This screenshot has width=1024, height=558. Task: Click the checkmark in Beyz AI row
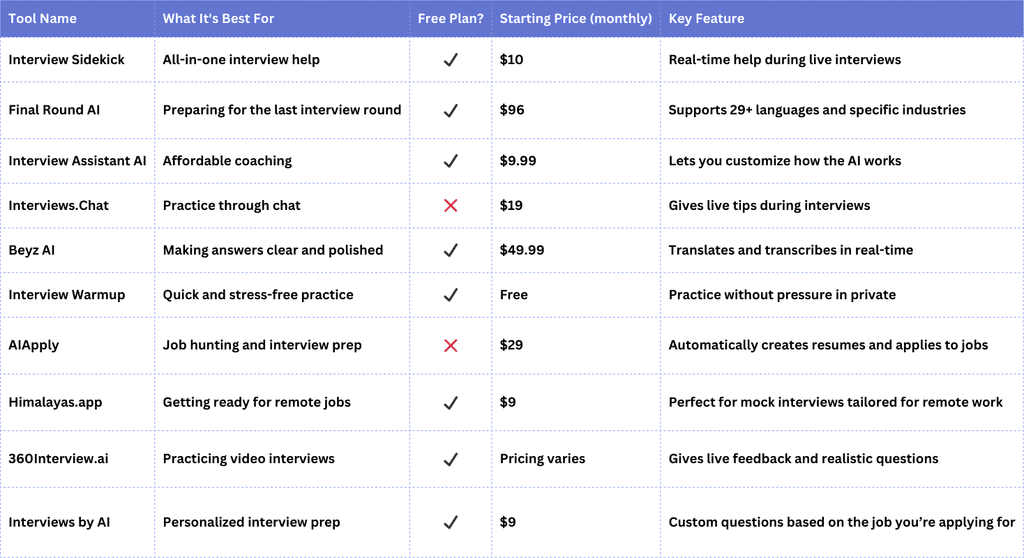click(x=450, y=250)
